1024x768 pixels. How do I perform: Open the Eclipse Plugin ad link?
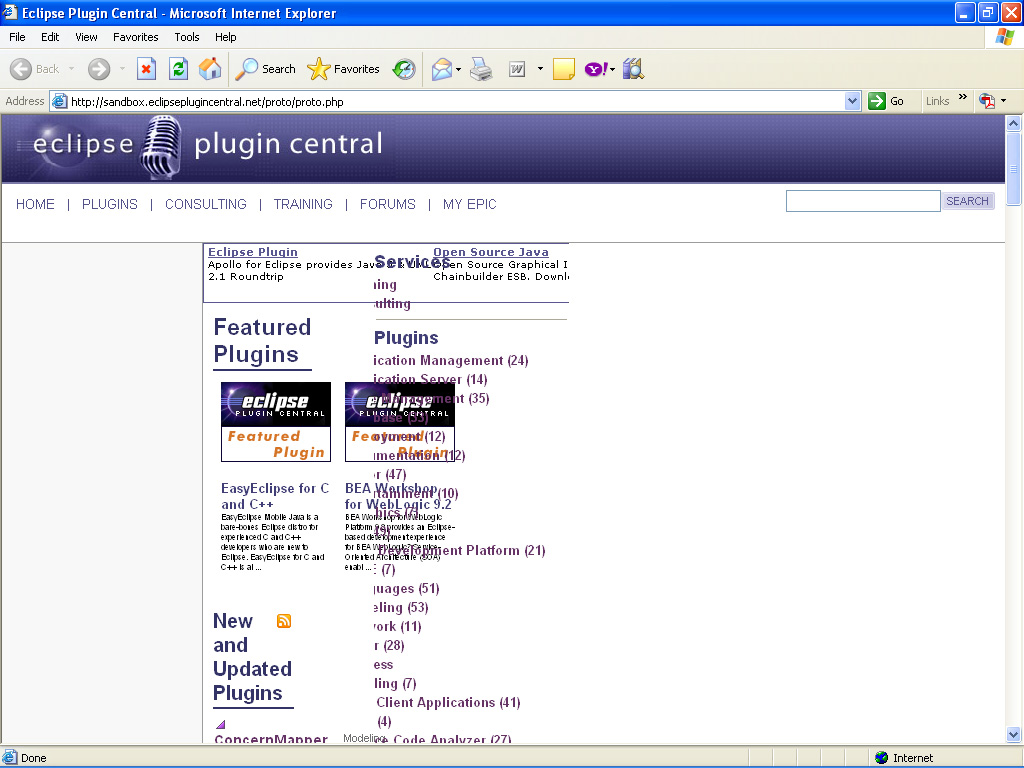(x=253, y=252)
